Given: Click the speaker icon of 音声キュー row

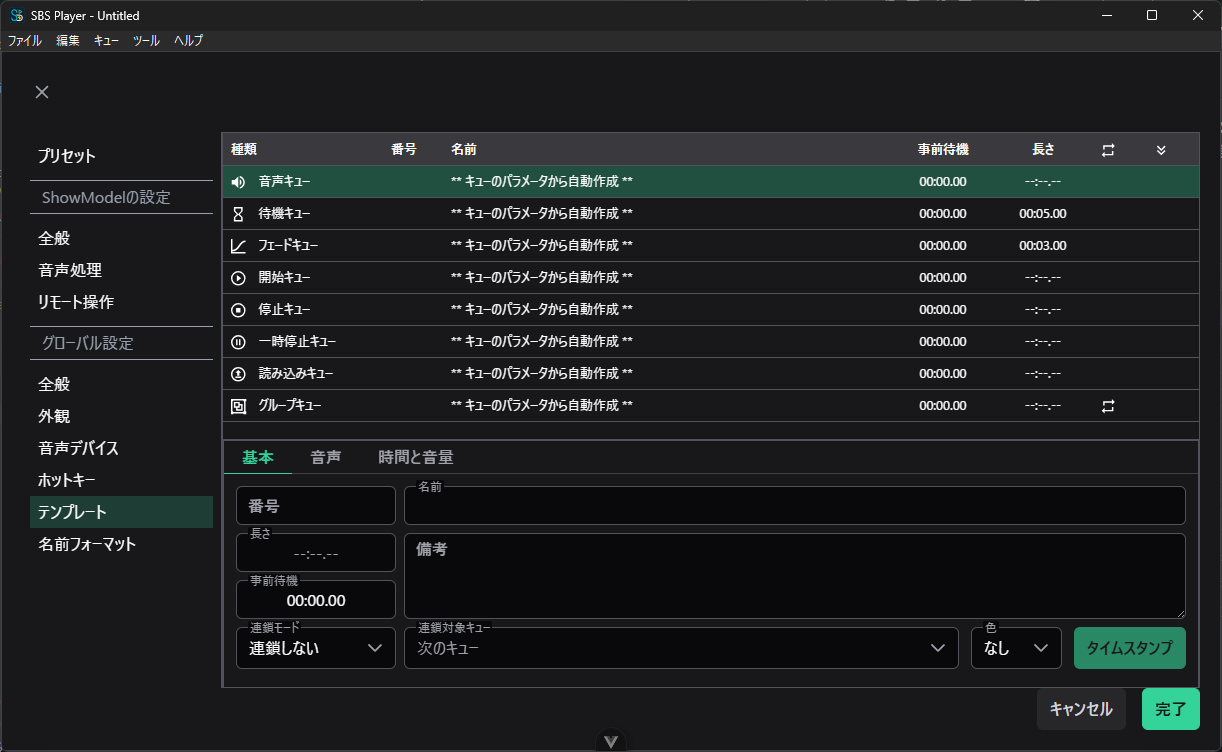Looking at the screenshot, I should pyautogui.click(x=238, y=182).
